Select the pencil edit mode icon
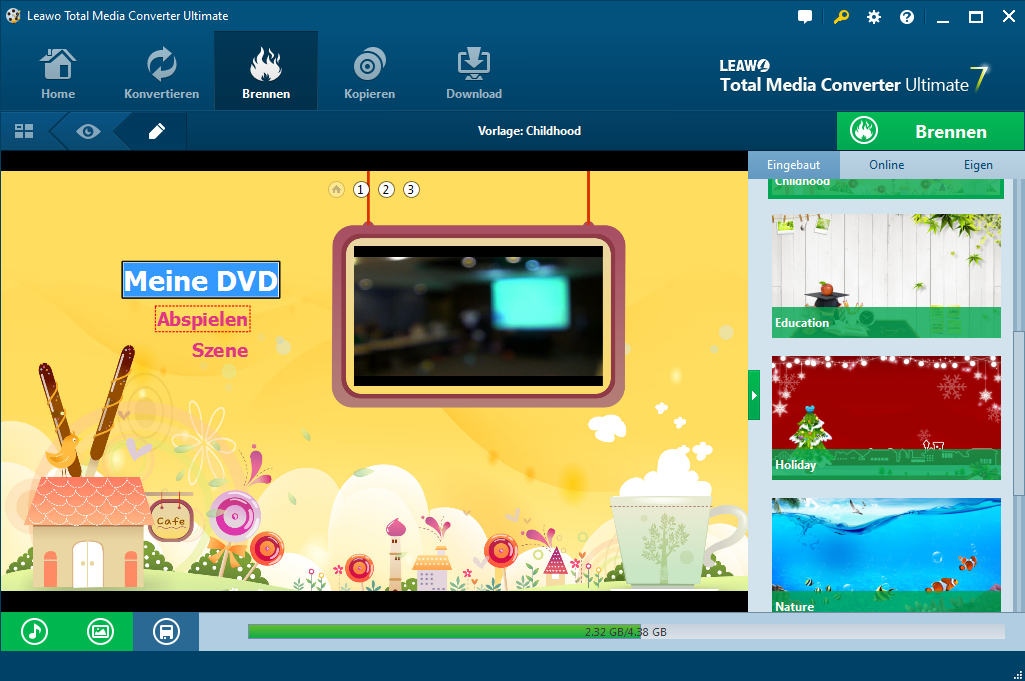This screenshot has height=681, width=1025. pyautogui.click(x=157, y=131)
